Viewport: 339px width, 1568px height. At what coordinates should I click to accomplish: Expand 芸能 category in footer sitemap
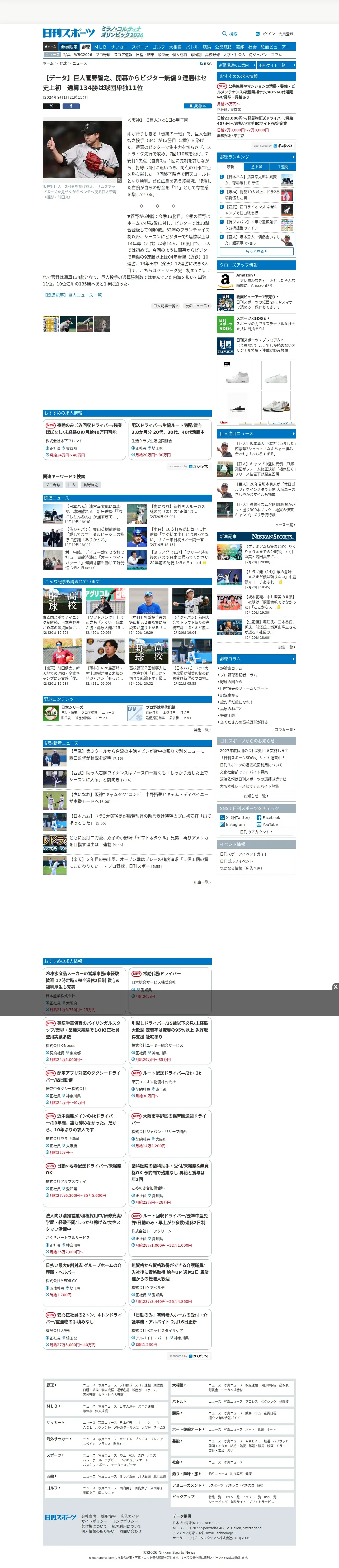pos(177,1442)
